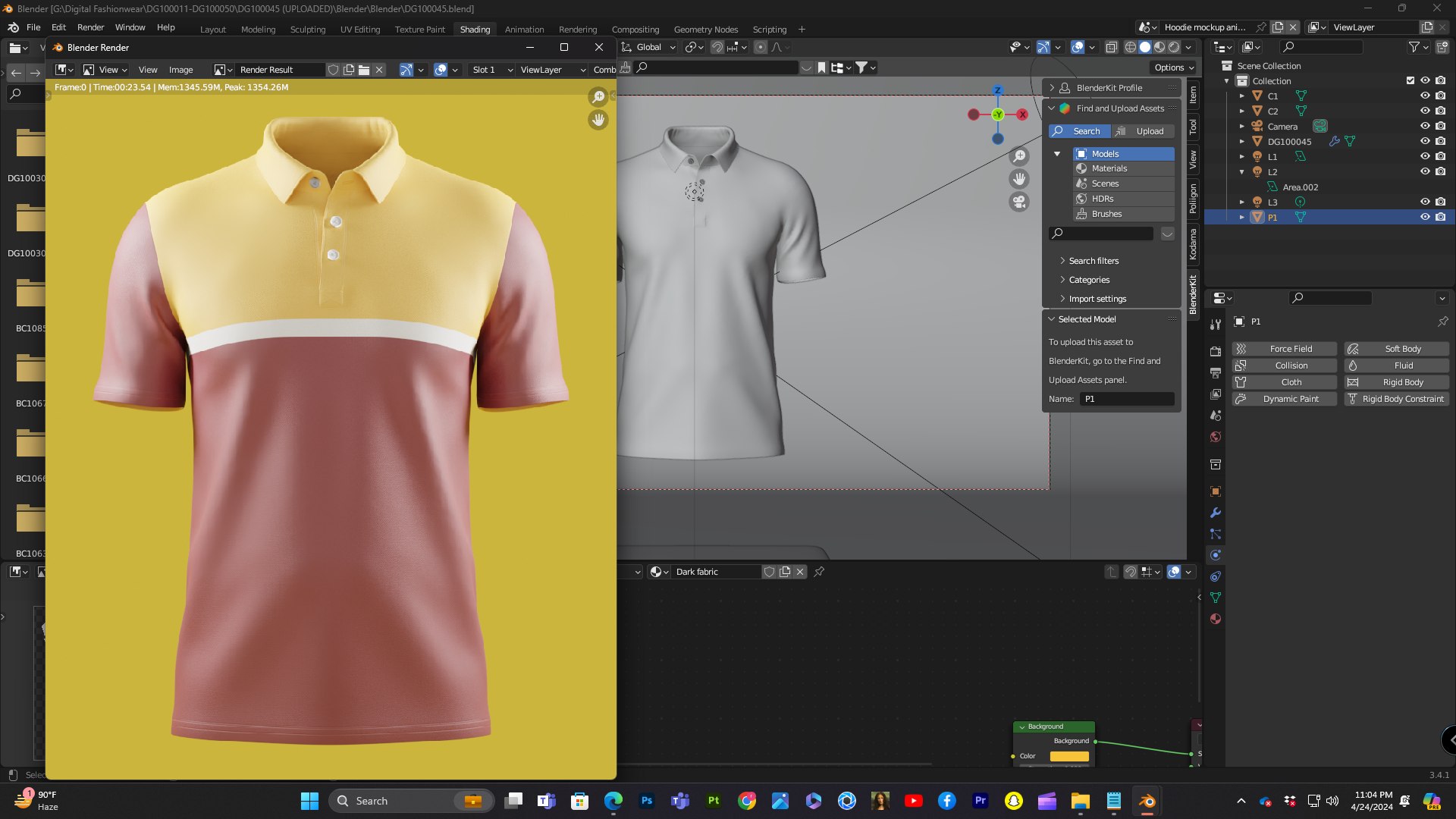The image size is (1456, 819).
Task: Open Blender from the Windows taskbar
Action: (1147, 801)
